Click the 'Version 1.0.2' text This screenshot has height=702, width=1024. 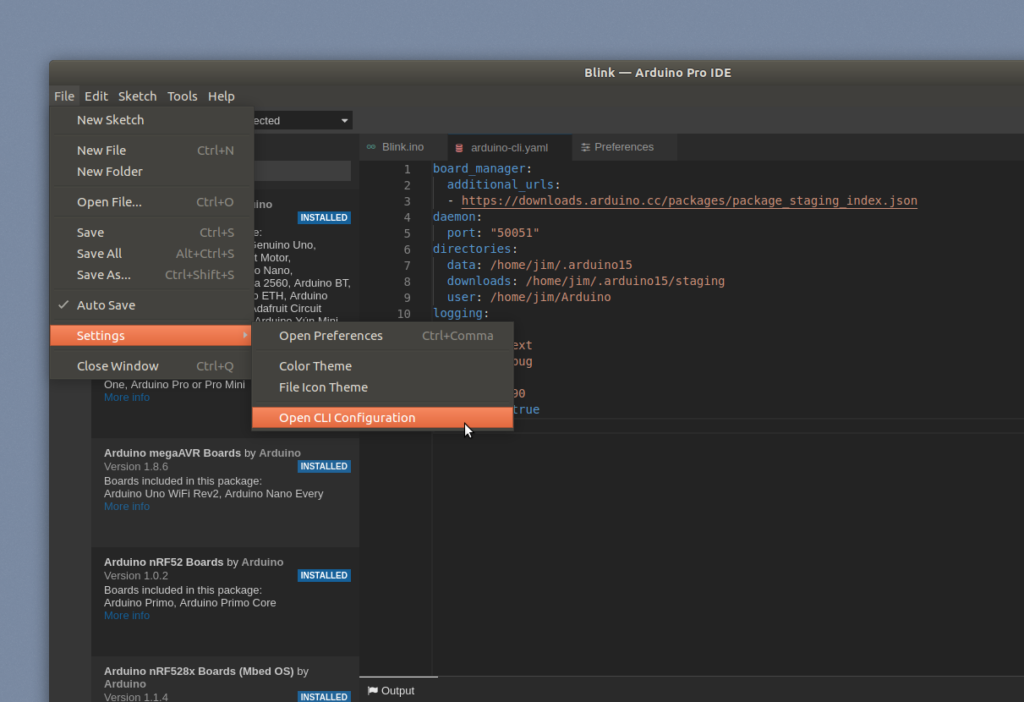click(136, 575)
